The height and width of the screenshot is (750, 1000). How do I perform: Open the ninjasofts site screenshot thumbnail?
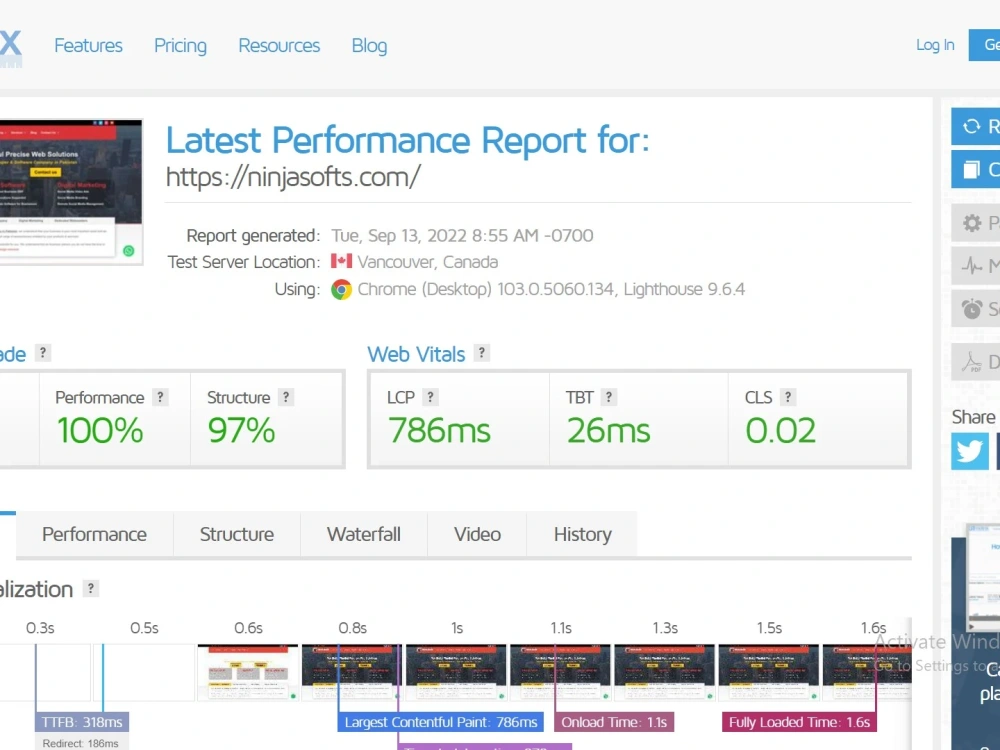point(71,192)
